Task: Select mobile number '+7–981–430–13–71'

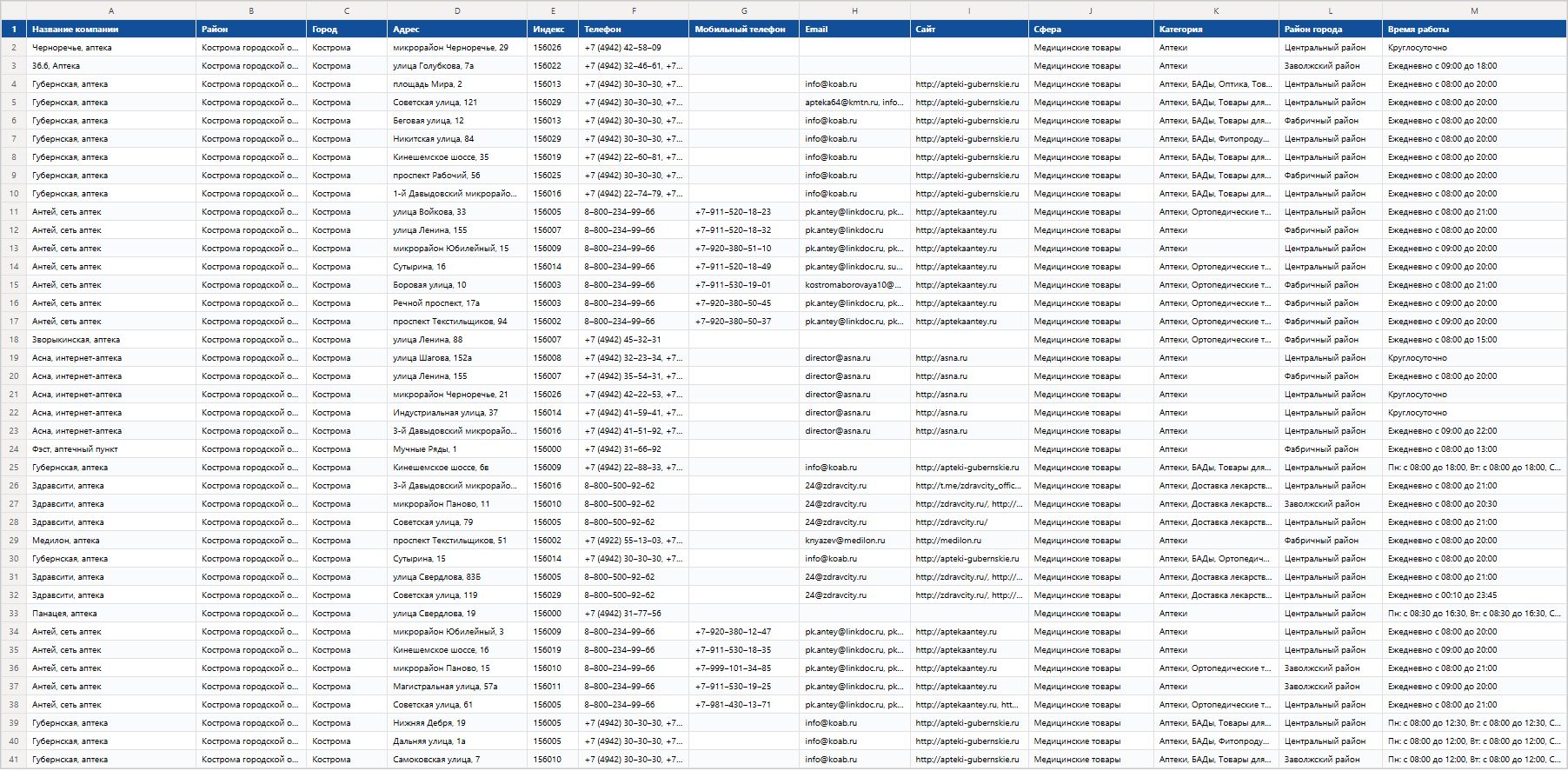Action: click(744, 705)
